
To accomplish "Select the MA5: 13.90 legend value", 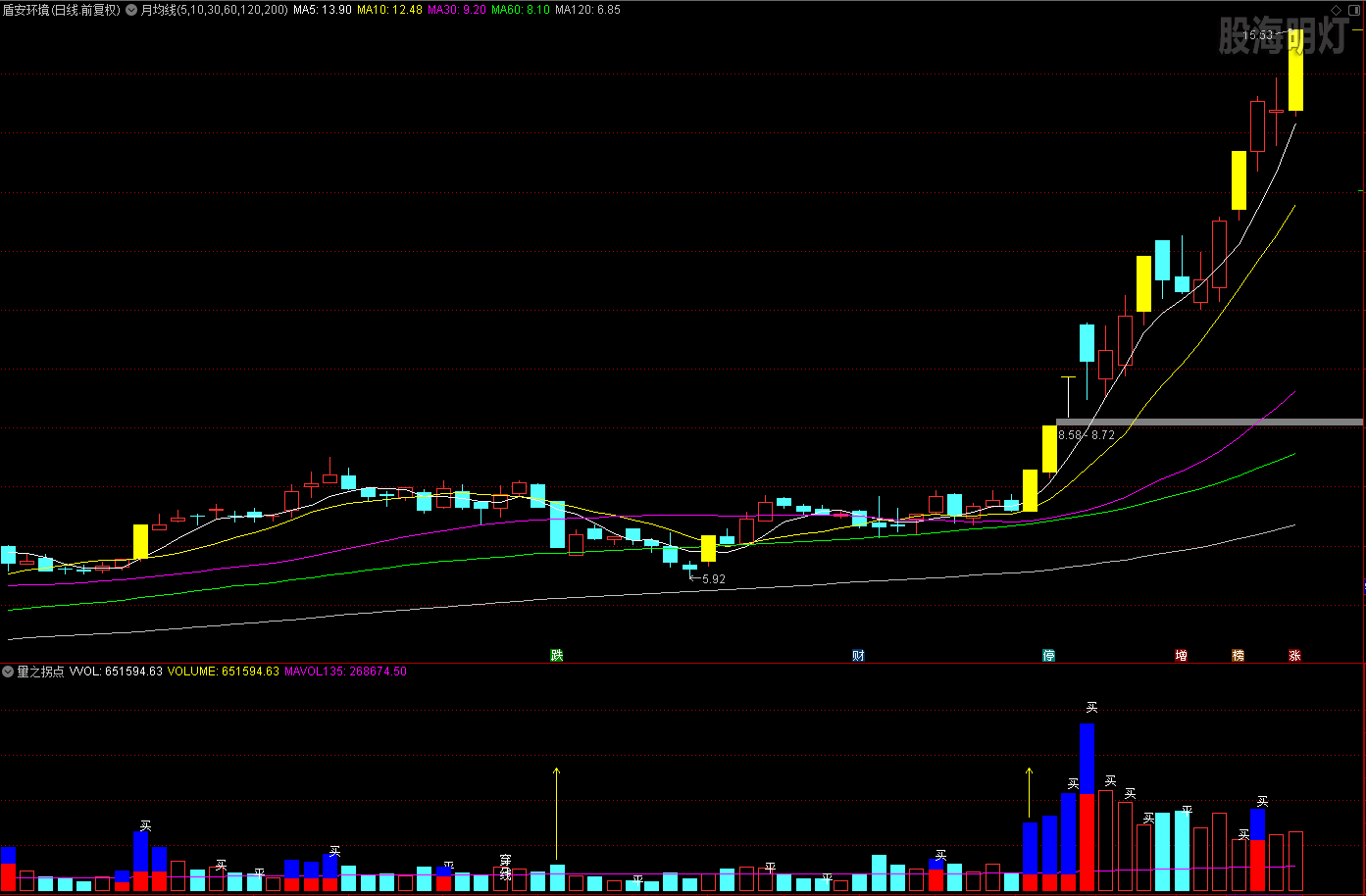I will [322, 10].
